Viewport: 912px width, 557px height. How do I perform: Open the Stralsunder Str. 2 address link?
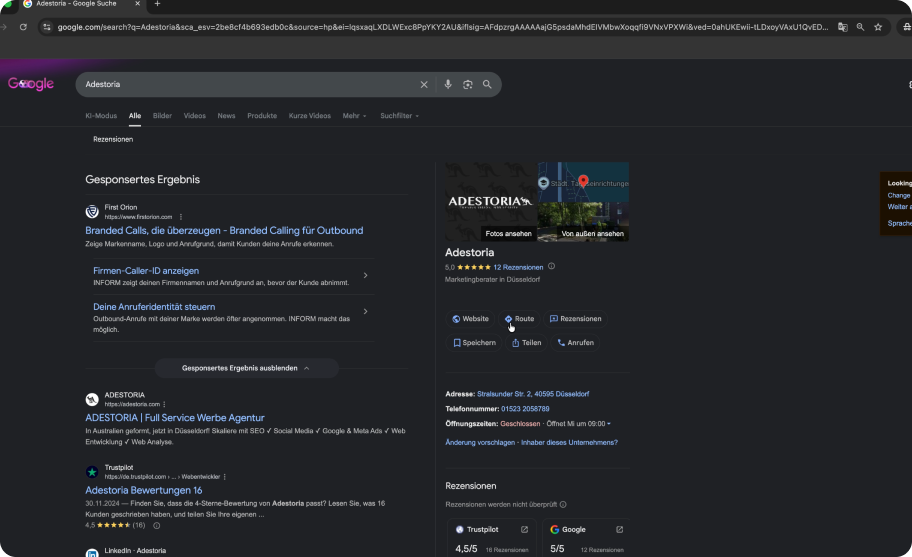(533, 394)
